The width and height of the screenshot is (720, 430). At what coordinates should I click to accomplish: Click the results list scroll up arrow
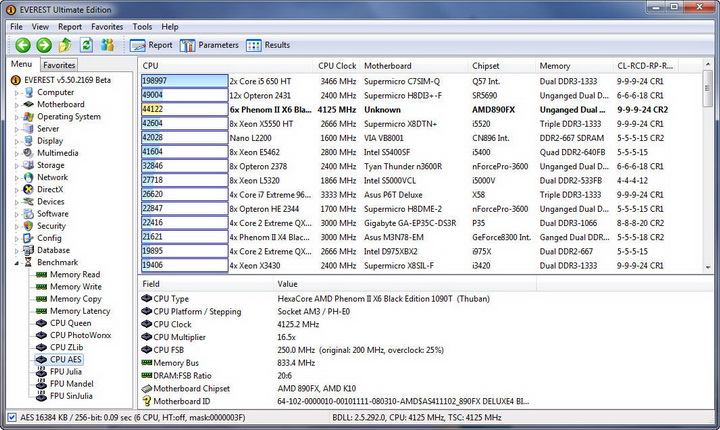coord(708,65)
